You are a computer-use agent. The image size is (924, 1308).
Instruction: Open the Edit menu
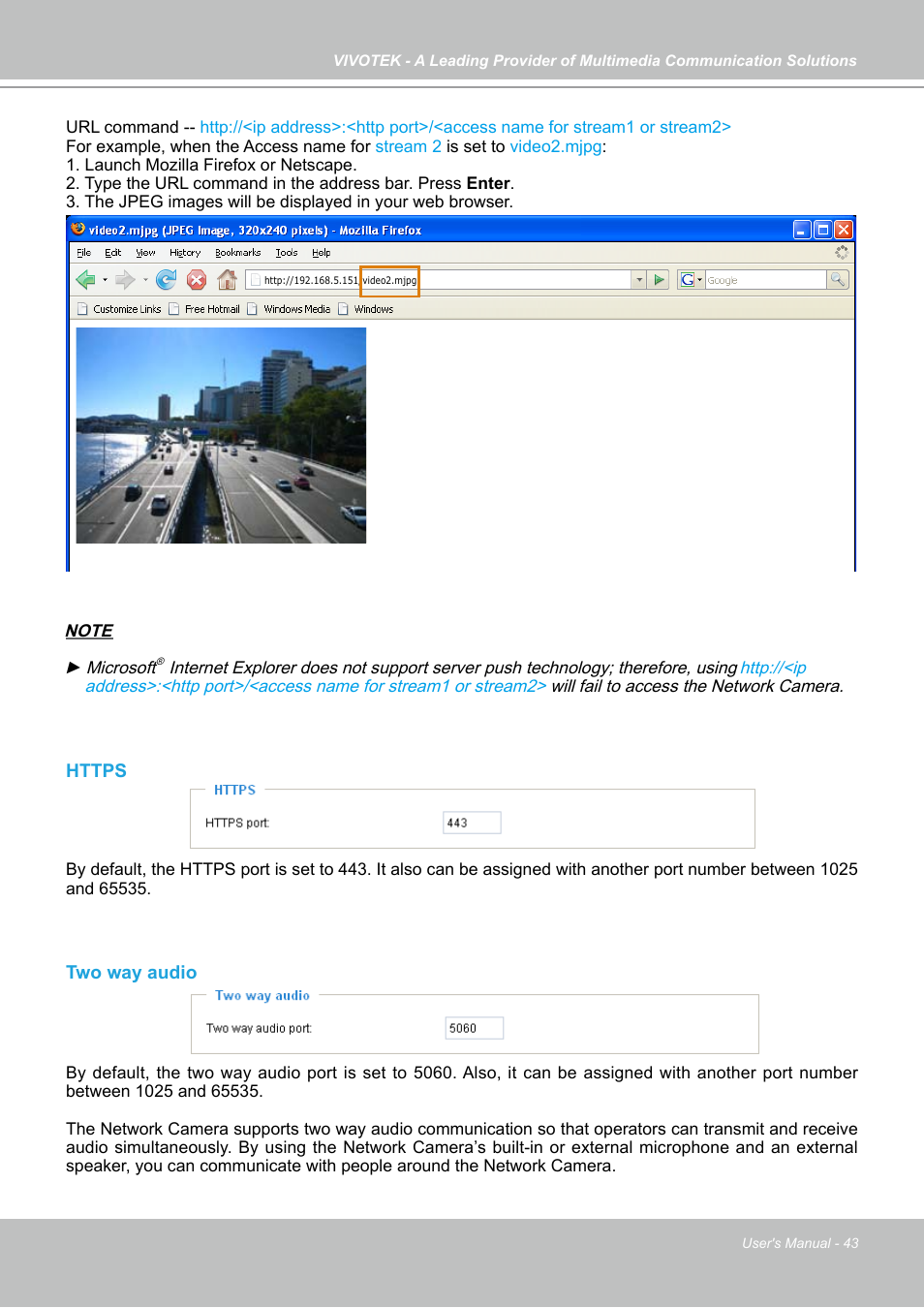(113, 253)
